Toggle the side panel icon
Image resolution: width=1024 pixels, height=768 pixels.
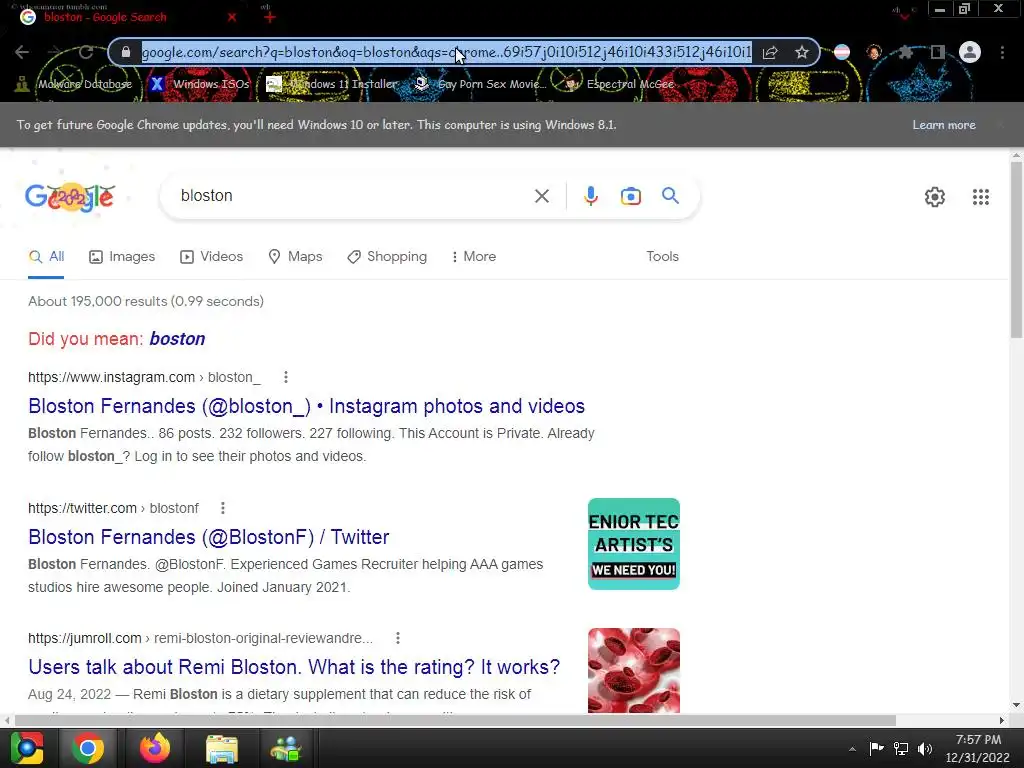tap(938, 52)
